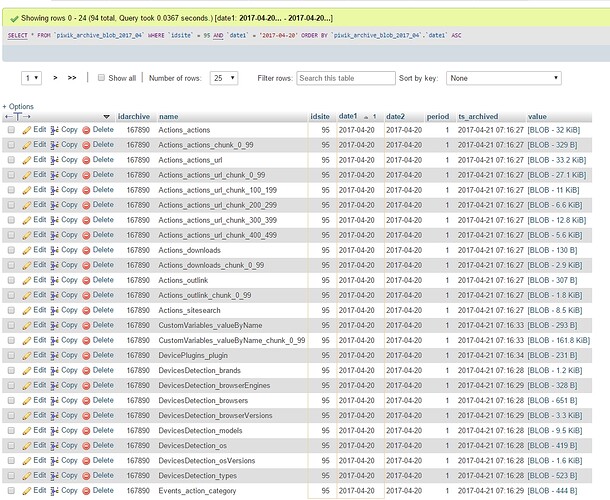Click the Edit pencil icon for Events_action_category row
The height and width of the screenshot is (500, 610).
[x=26, y=491]
